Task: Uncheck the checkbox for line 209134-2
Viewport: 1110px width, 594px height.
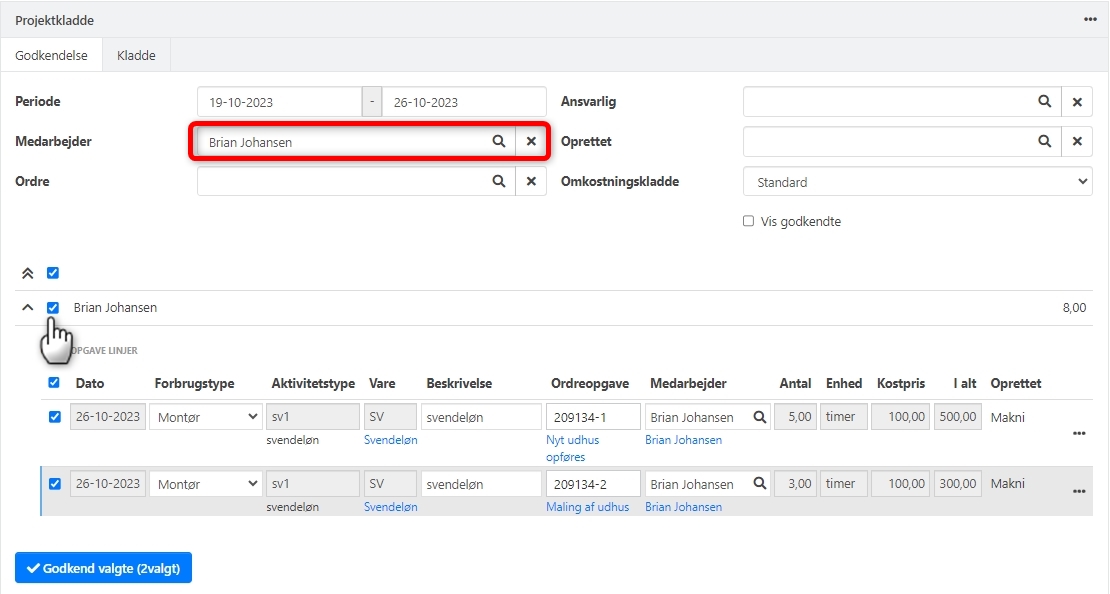Action: coord(55,484)
